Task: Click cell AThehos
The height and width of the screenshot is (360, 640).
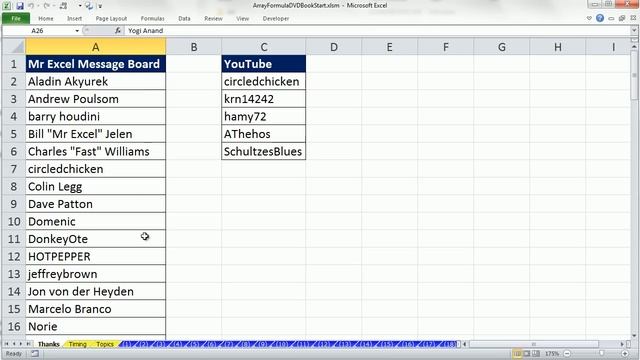Action: [x=264, y=134]
